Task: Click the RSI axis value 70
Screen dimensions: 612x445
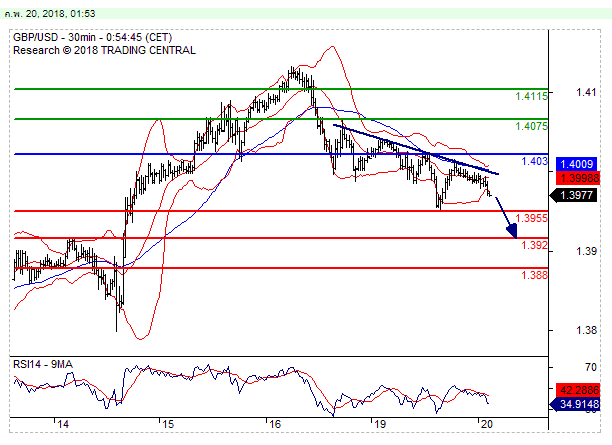Action: pyautogui.click(x=591, y=367)
